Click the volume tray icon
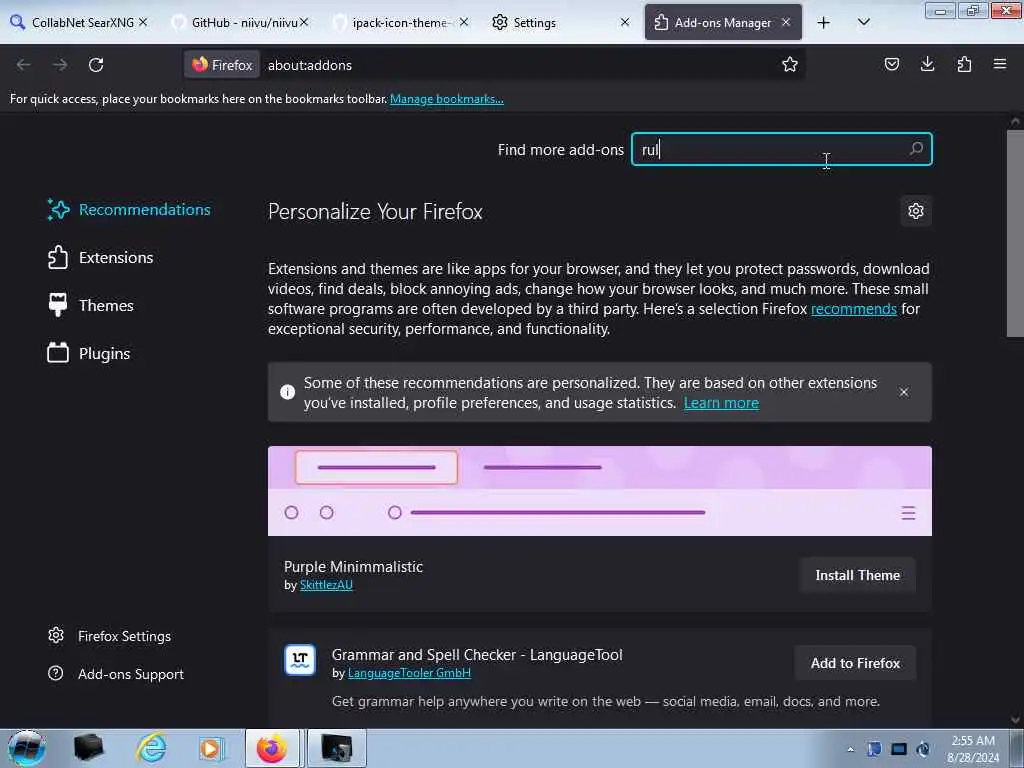The width and height of the screenshot is (1024, 768). coord(923,749)
